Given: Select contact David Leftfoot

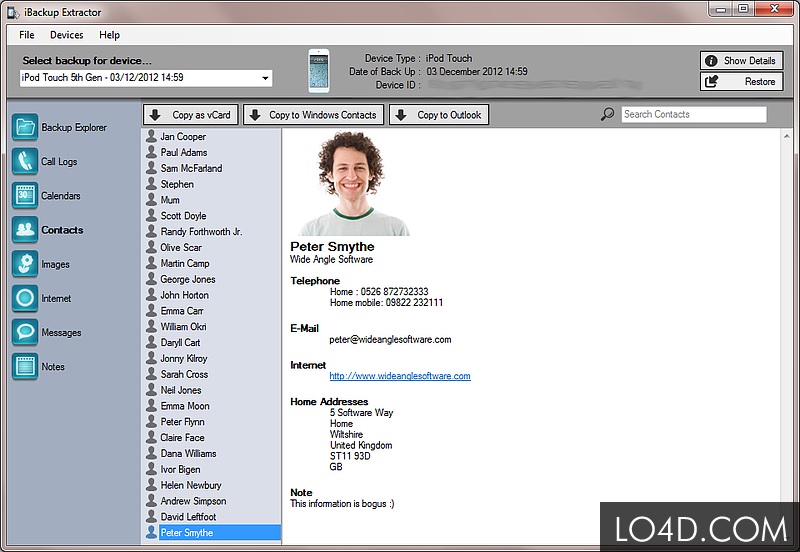Looking at the screenshot, I should [x=188, y=516].
